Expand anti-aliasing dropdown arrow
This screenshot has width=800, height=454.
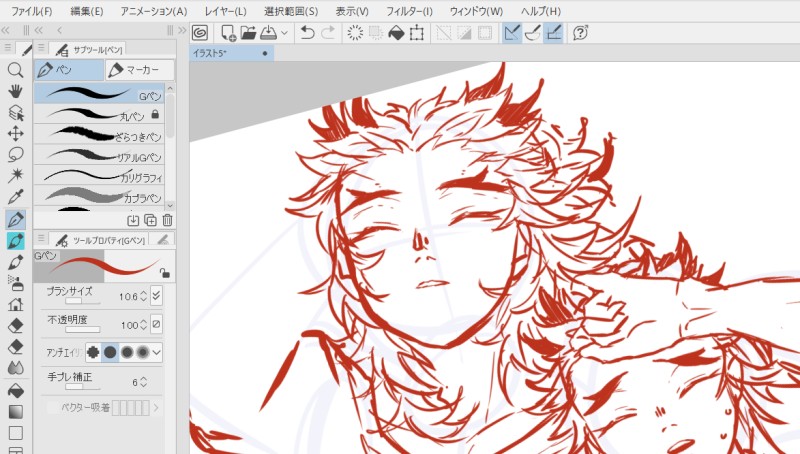point(156,352)
